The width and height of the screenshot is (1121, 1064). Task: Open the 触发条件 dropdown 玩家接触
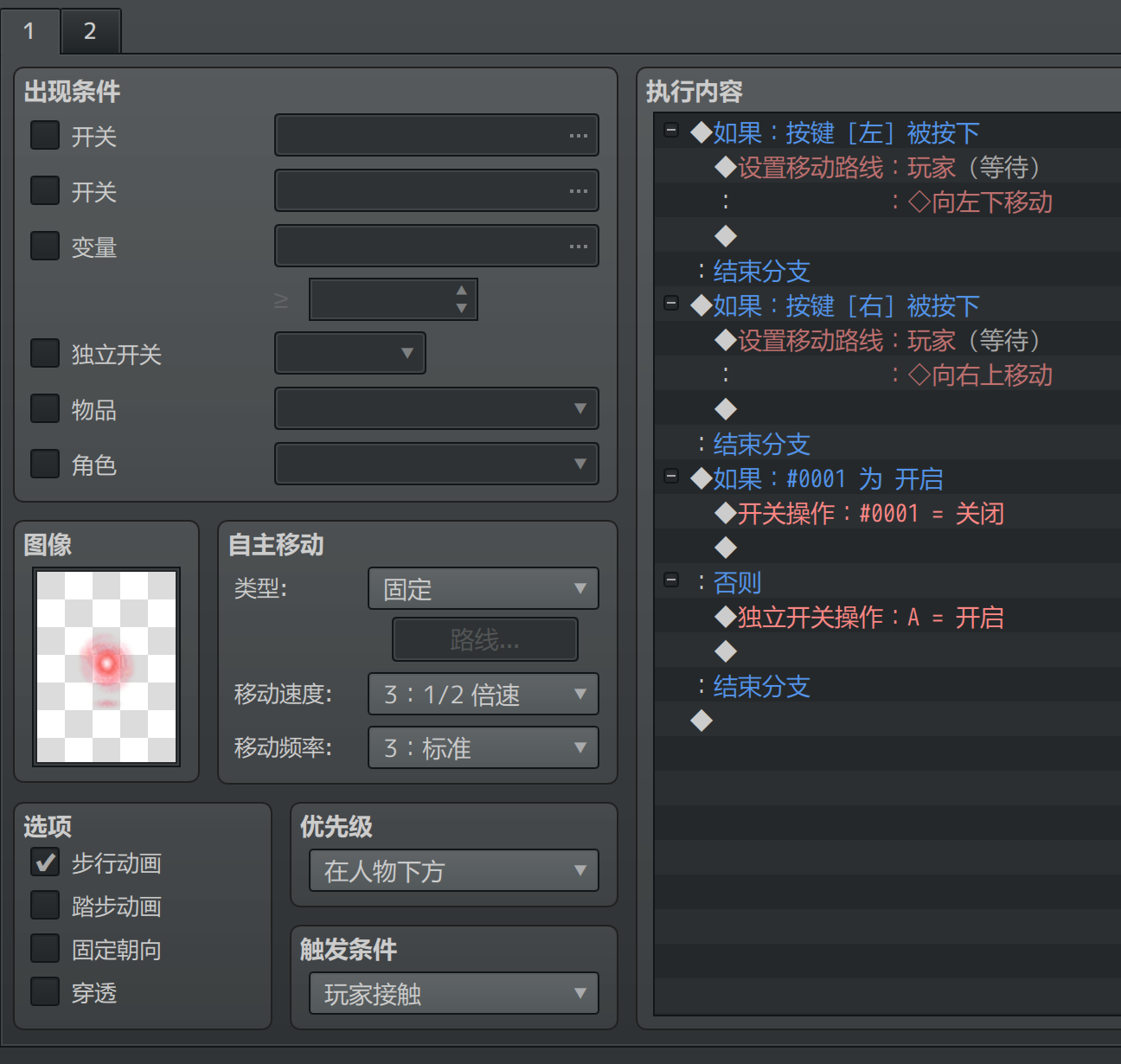454,993
